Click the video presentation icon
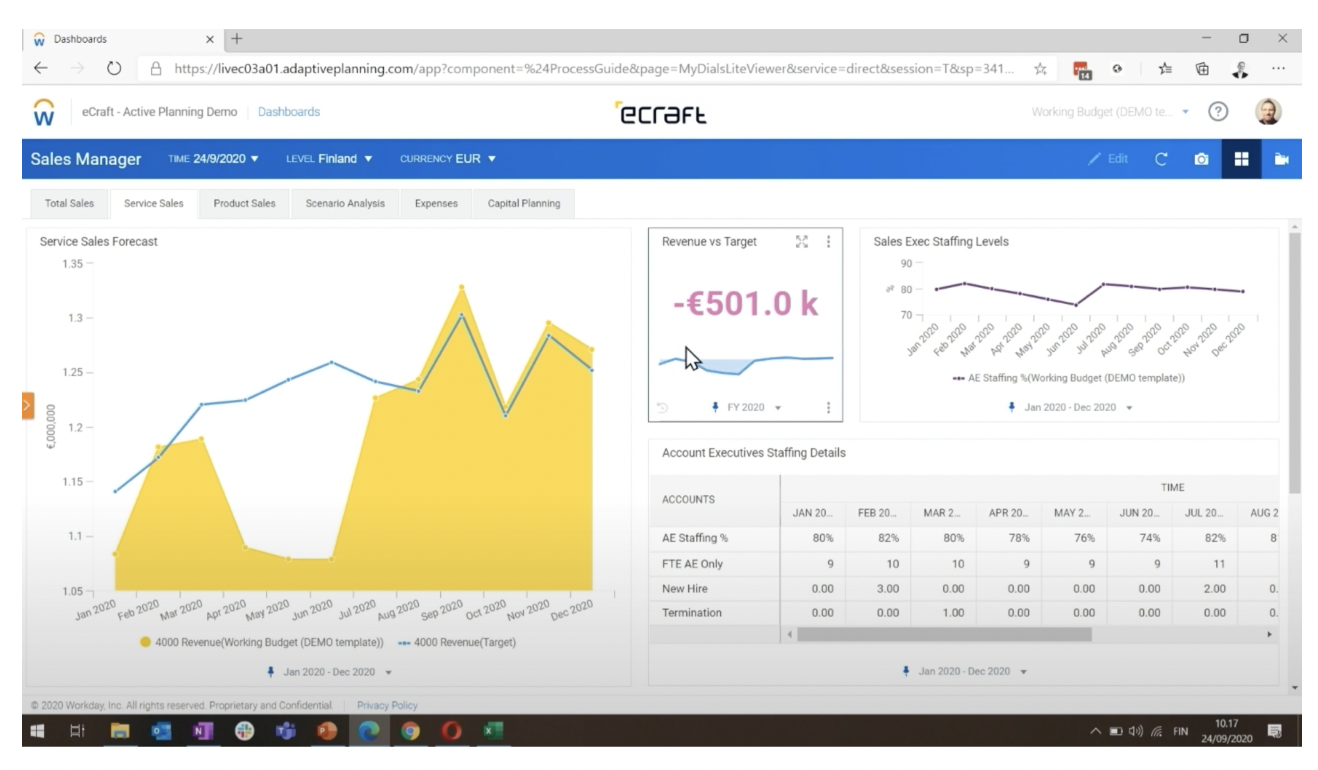This screenshot has height=770, width=1318. 1282,159
